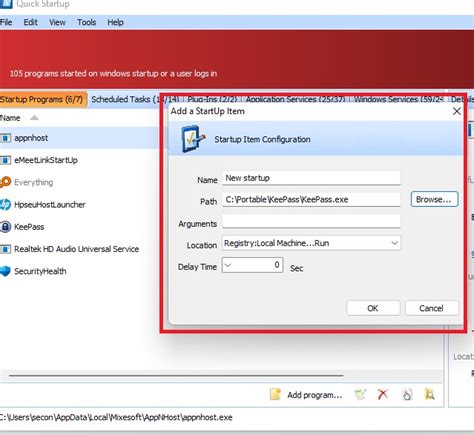Click the KeePass lock icon in list
The image size is (474, 435).
tap(5, 227)
